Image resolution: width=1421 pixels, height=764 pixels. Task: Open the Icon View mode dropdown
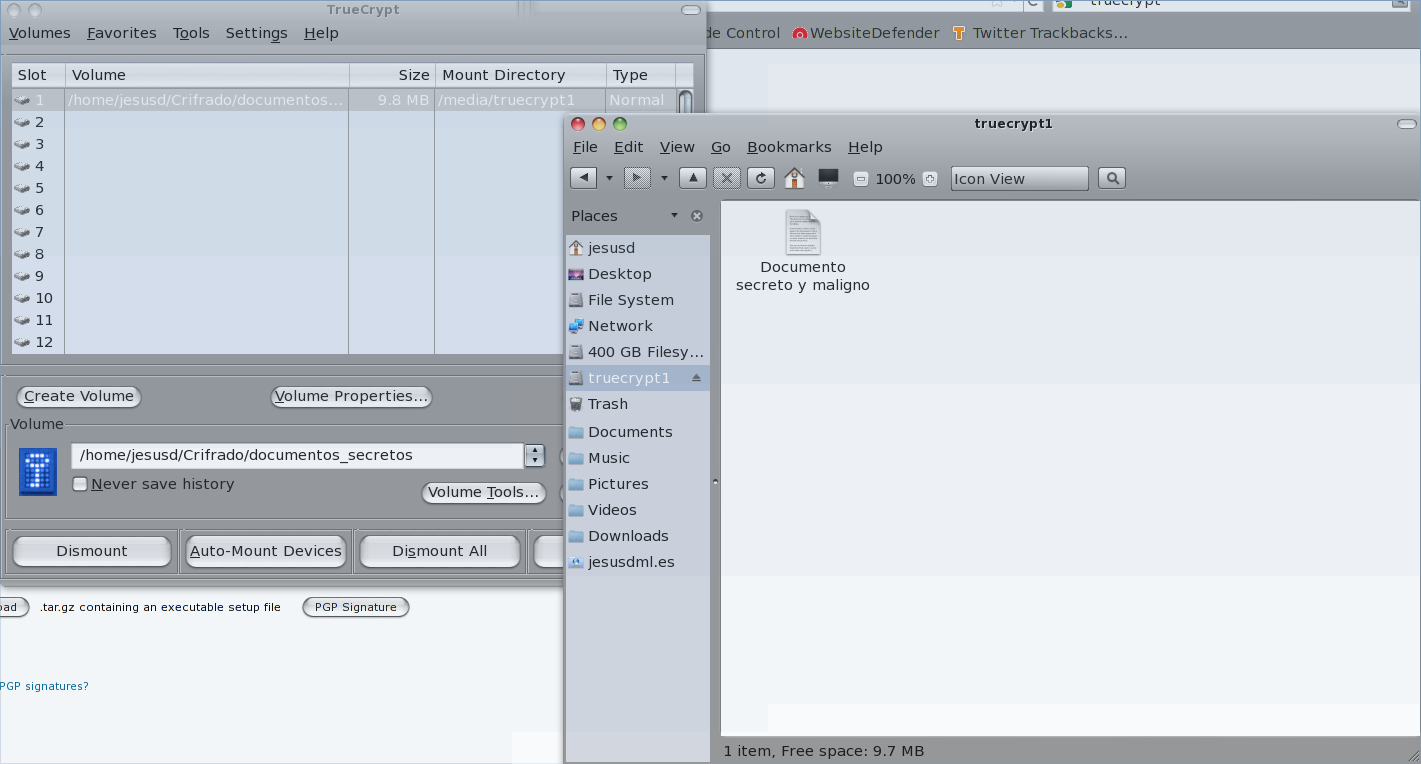1019,179
